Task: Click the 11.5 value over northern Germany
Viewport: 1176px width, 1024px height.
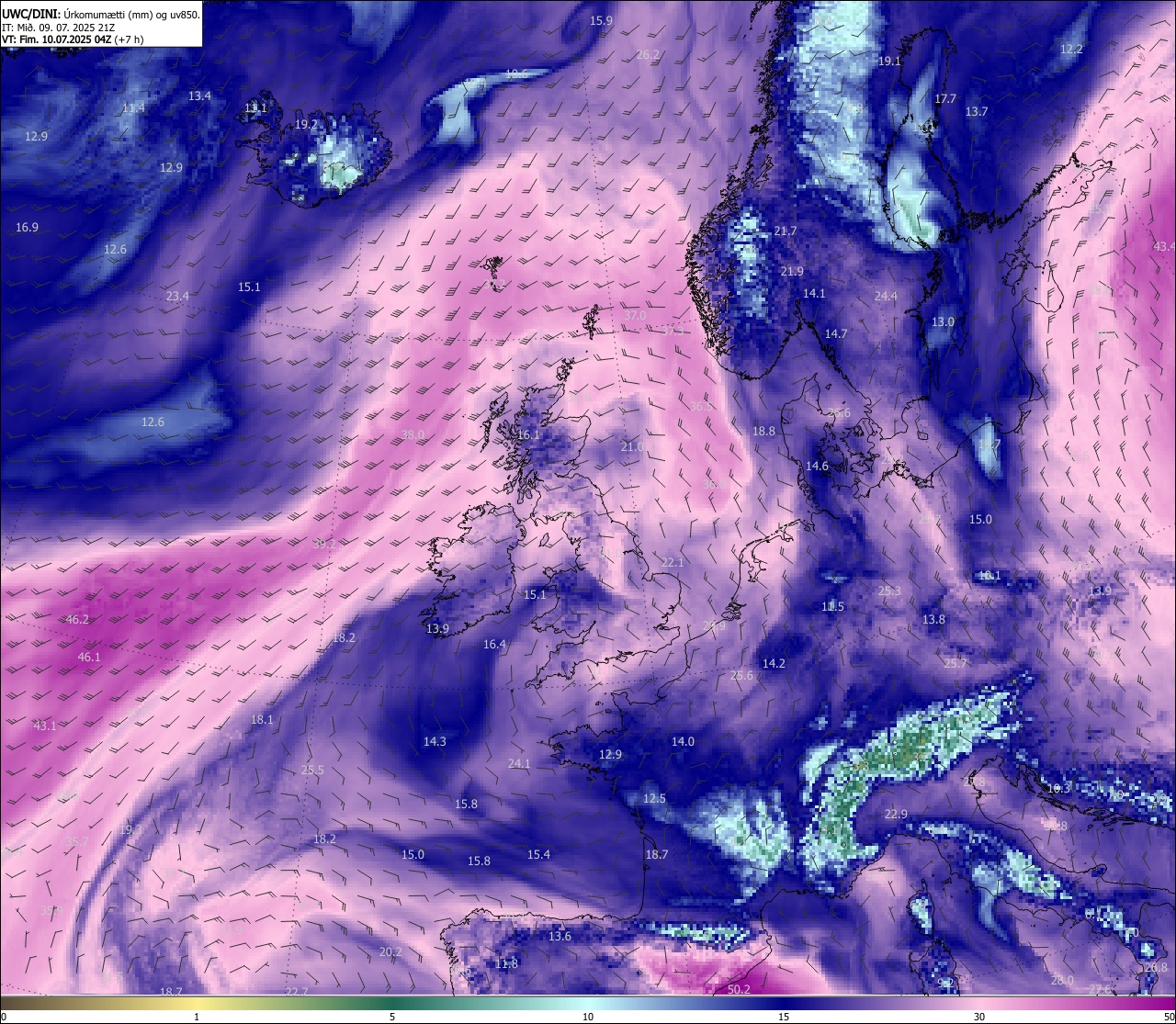Action: 832,606
